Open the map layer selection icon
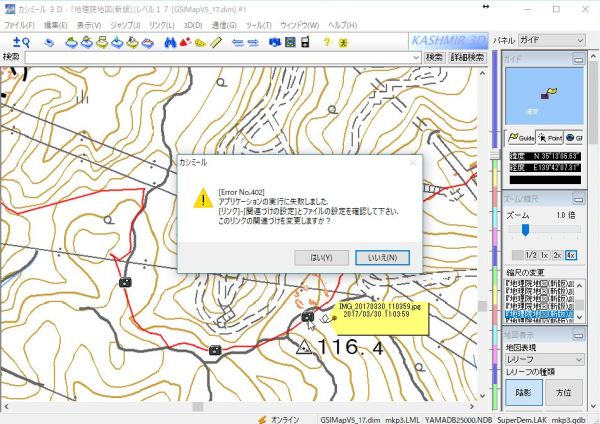600x424 pixels. click(x=49, y=42)
